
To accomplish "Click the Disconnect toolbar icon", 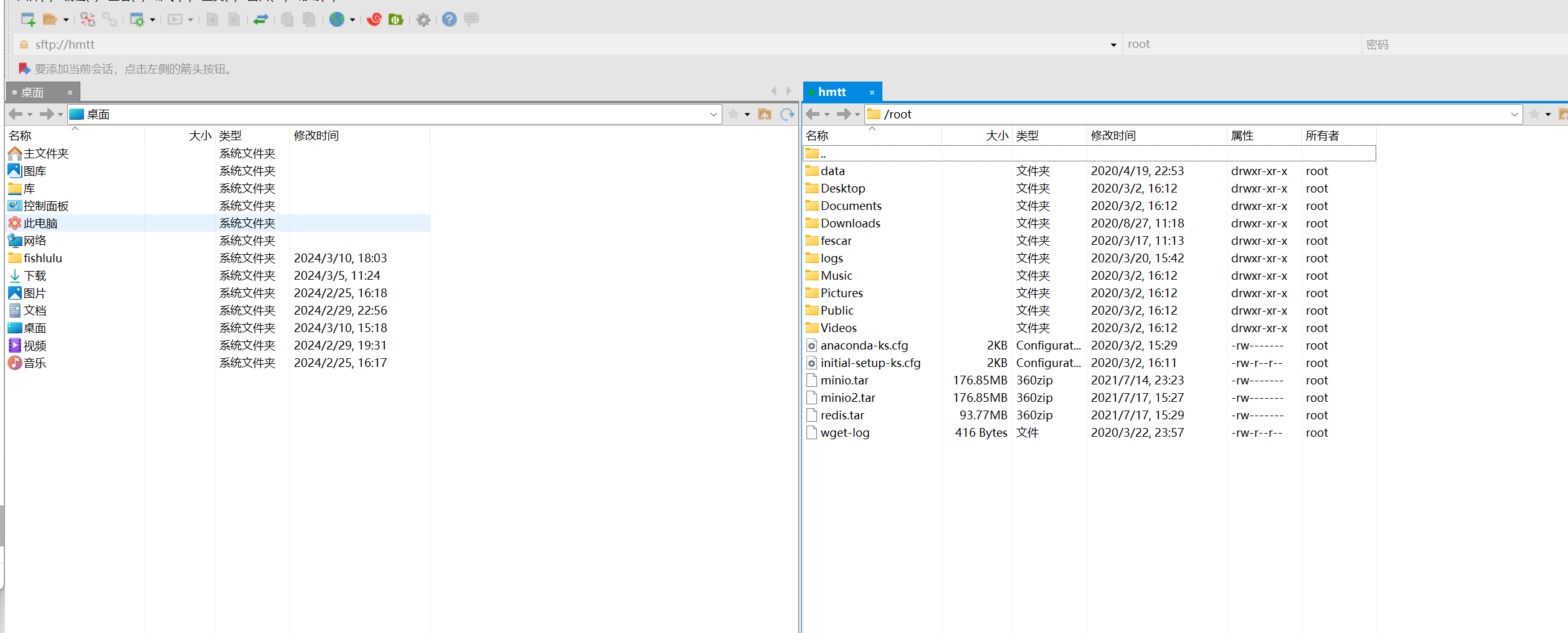I will coord(88,19).
